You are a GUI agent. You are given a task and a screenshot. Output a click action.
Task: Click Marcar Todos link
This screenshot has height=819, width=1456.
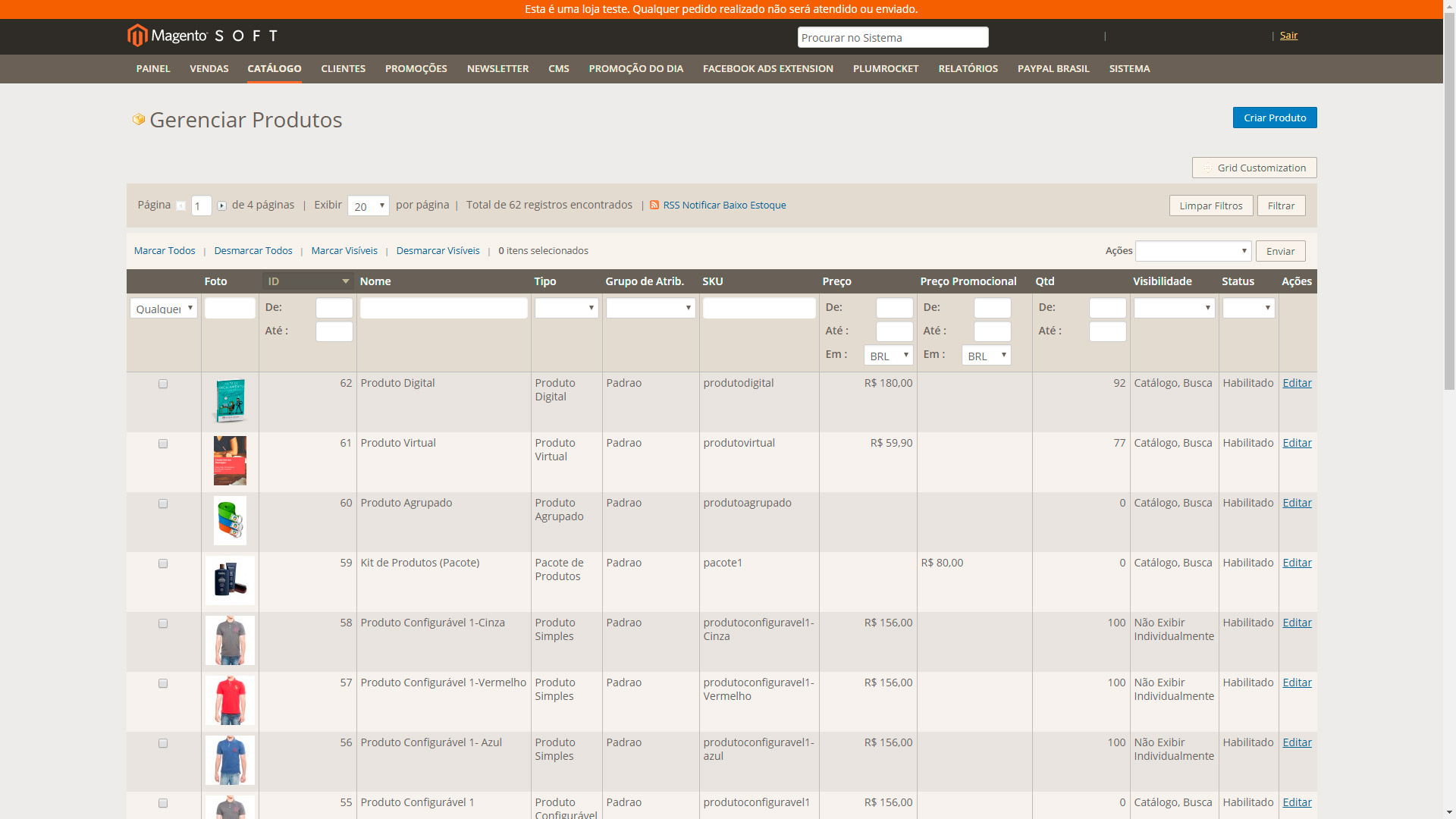pos(165,251)
